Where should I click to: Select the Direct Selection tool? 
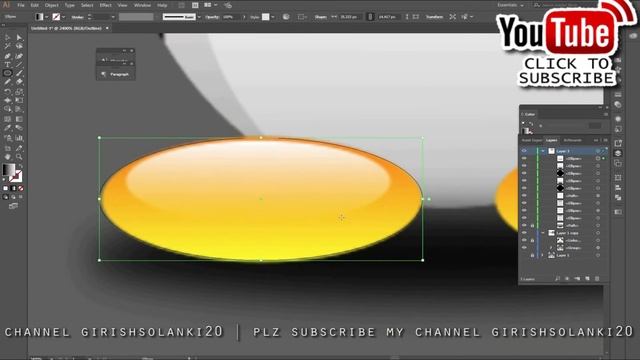point(19,37)
